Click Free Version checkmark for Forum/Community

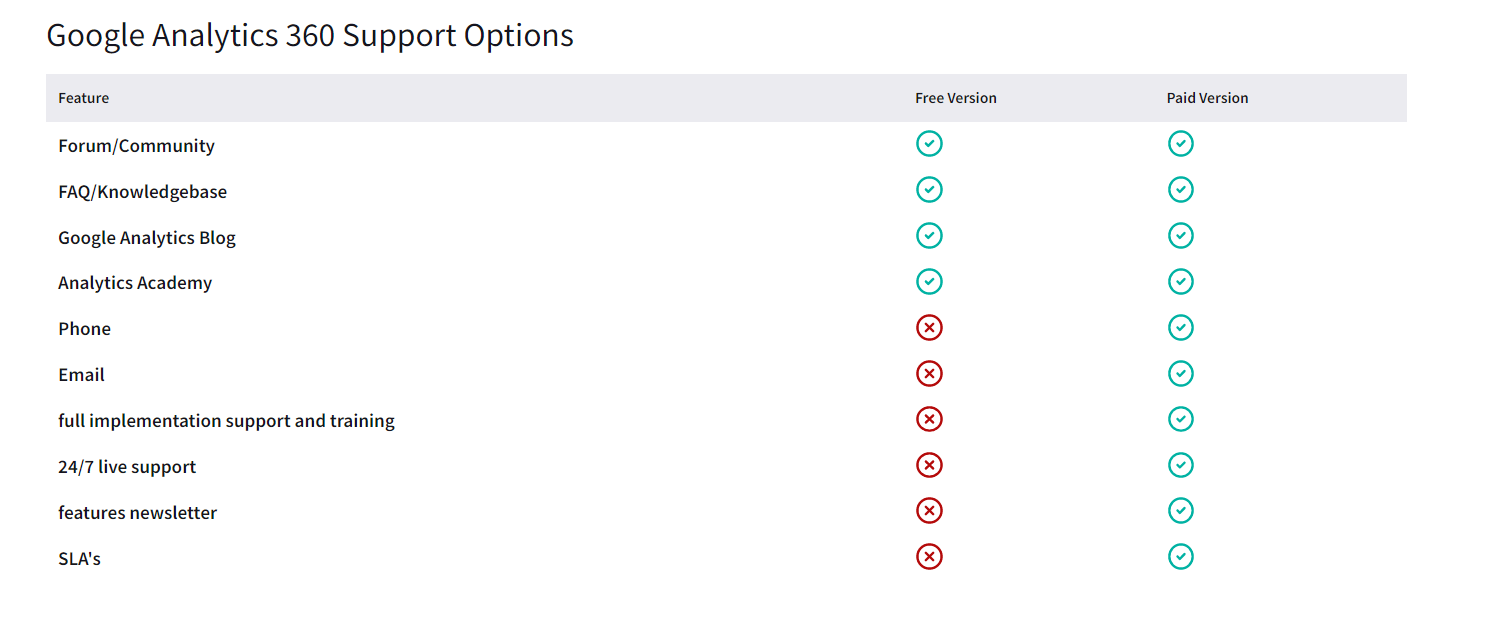click(929, 144)
